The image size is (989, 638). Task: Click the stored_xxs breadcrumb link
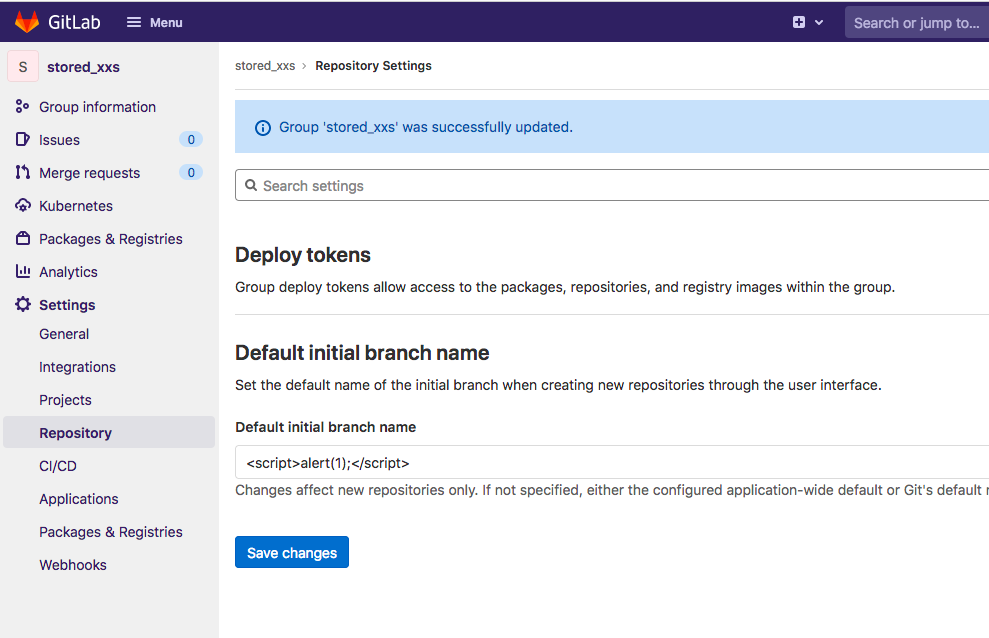265,66
